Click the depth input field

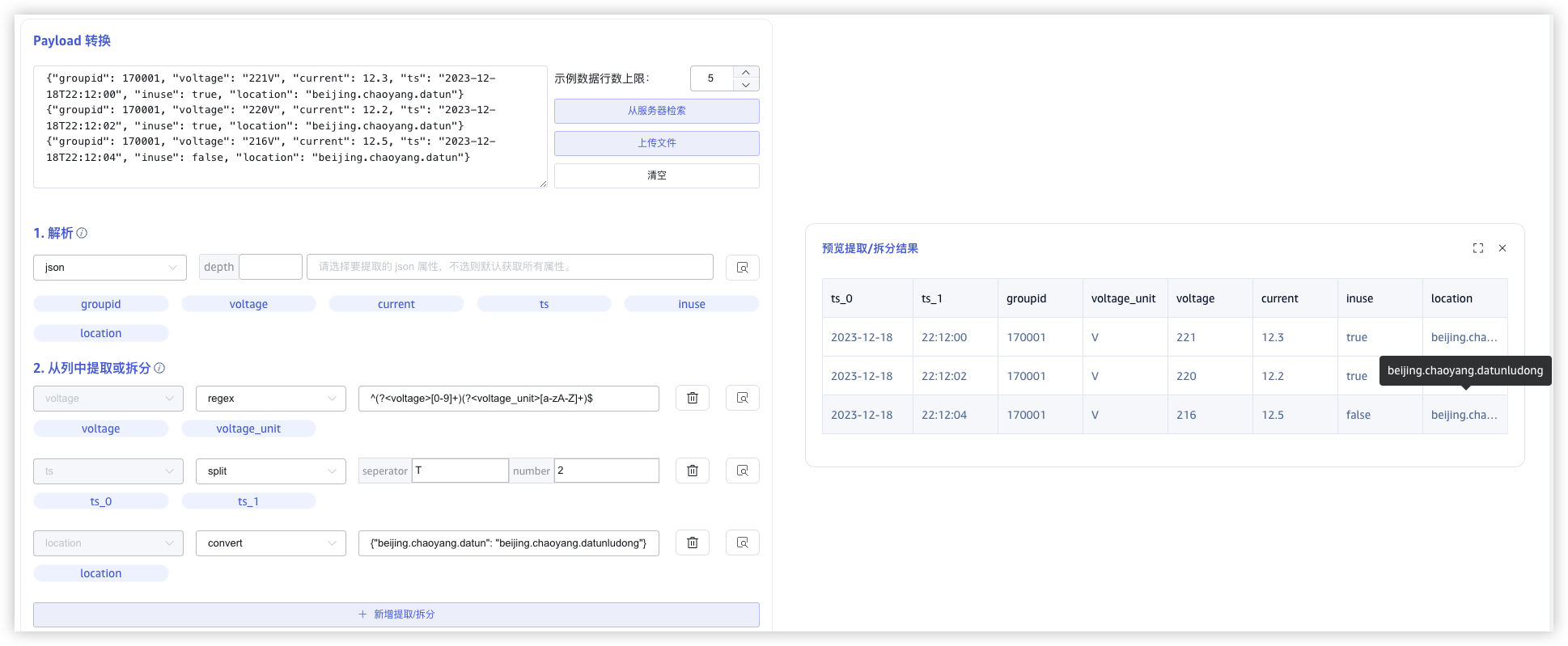click(x=270, y=267)
